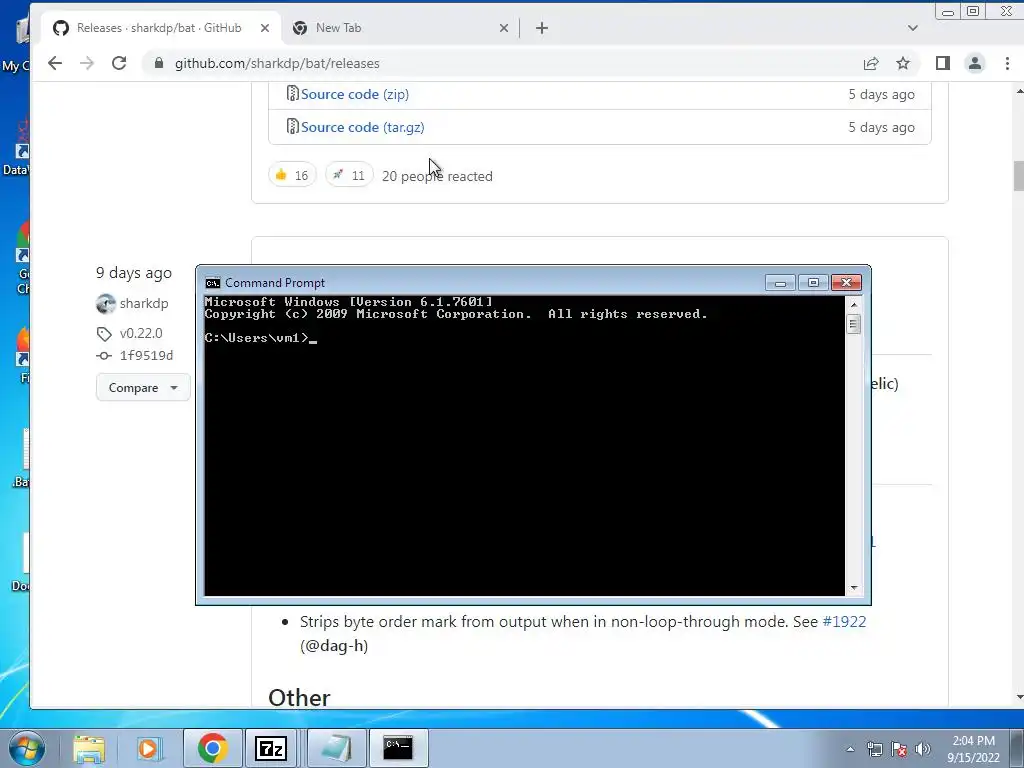Expand the tab search dropdown chevron
1024x768 pixels.
click(x=912, y=28)
